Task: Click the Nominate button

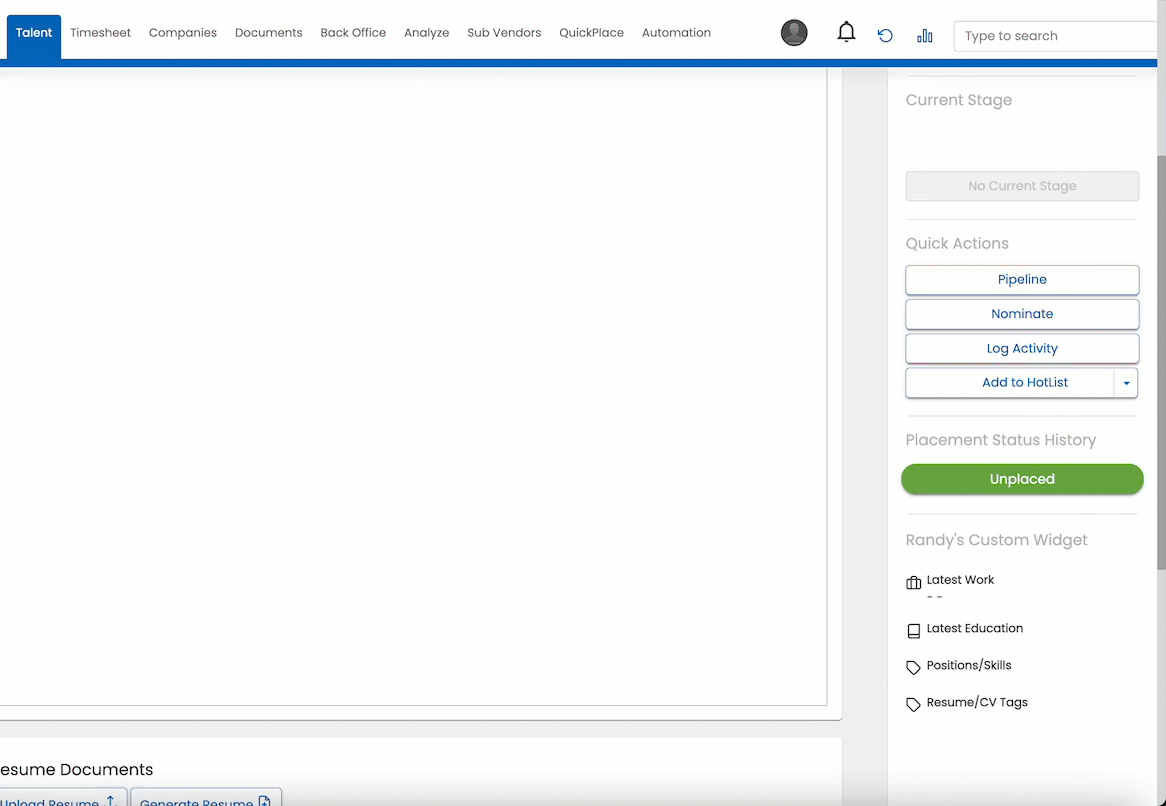Action: pos(1022,314)
